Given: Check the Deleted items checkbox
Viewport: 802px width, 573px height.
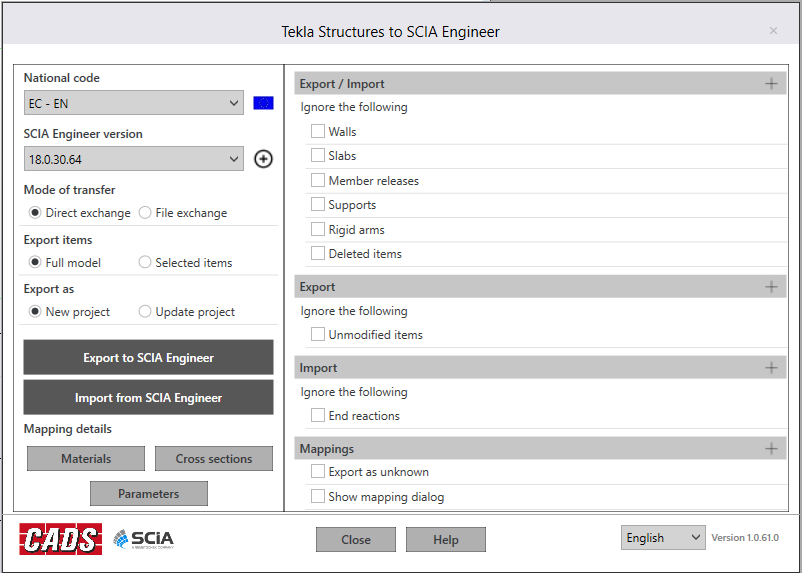Looking at the screenshot, I should [318, 253].
